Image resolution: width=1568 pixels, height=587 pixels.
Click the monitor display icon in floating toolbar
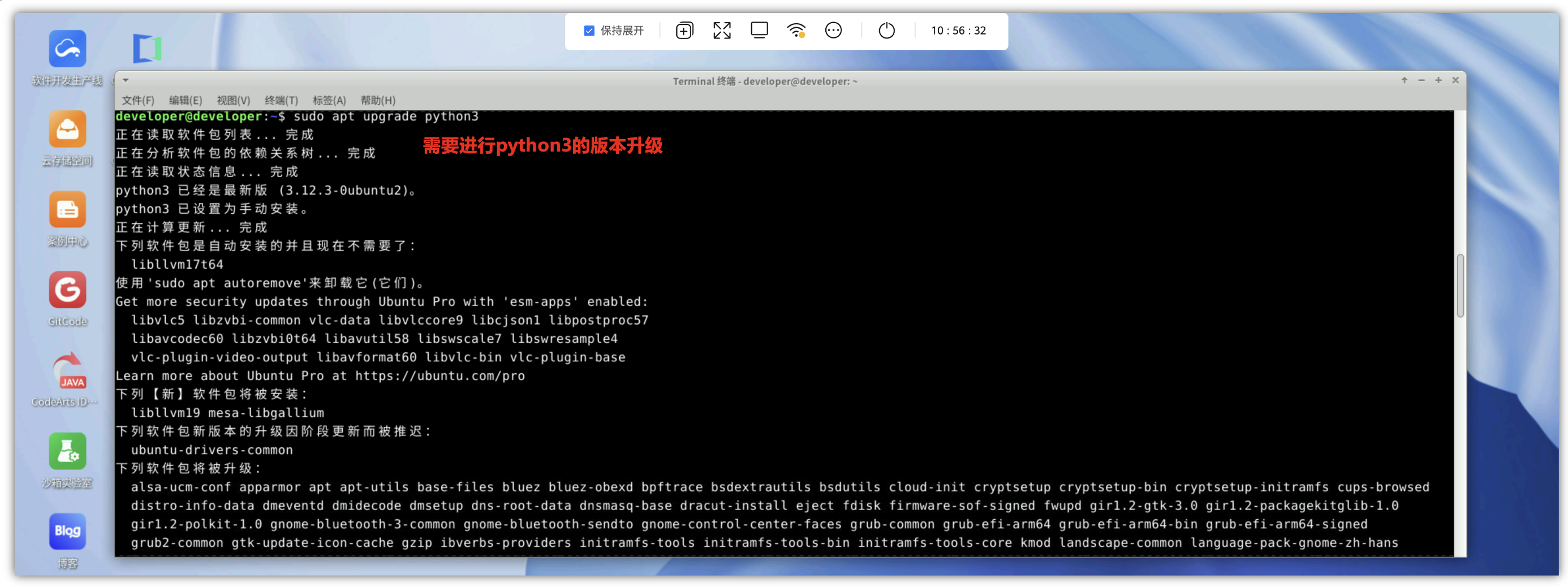pyautogui.click(x=759, y=31)
